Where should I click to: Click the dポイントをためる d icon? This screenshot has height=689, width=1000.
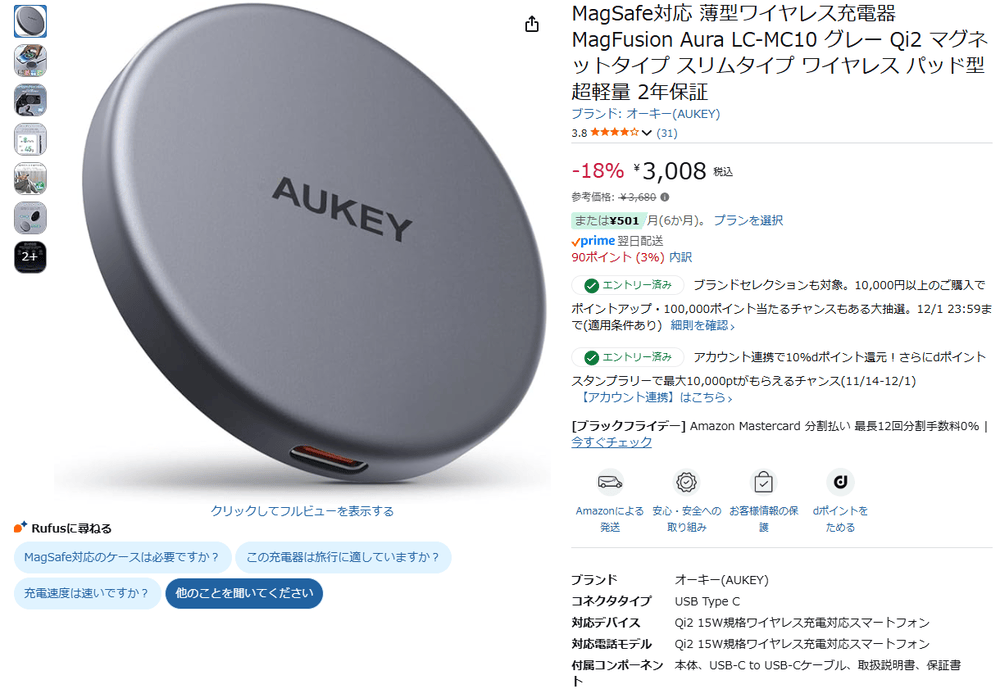840,482
